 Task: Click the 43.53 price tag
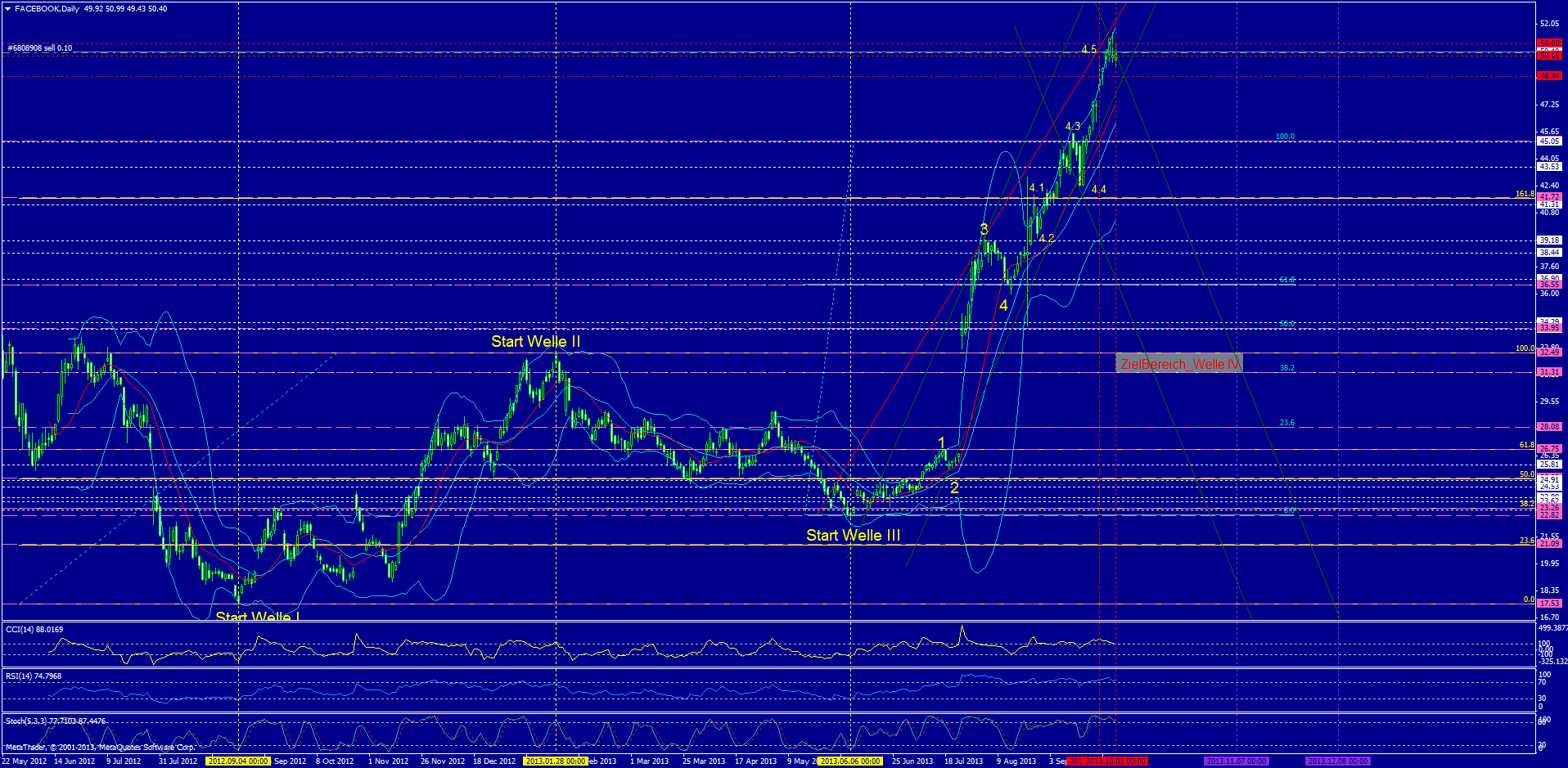click(1549, 167)
